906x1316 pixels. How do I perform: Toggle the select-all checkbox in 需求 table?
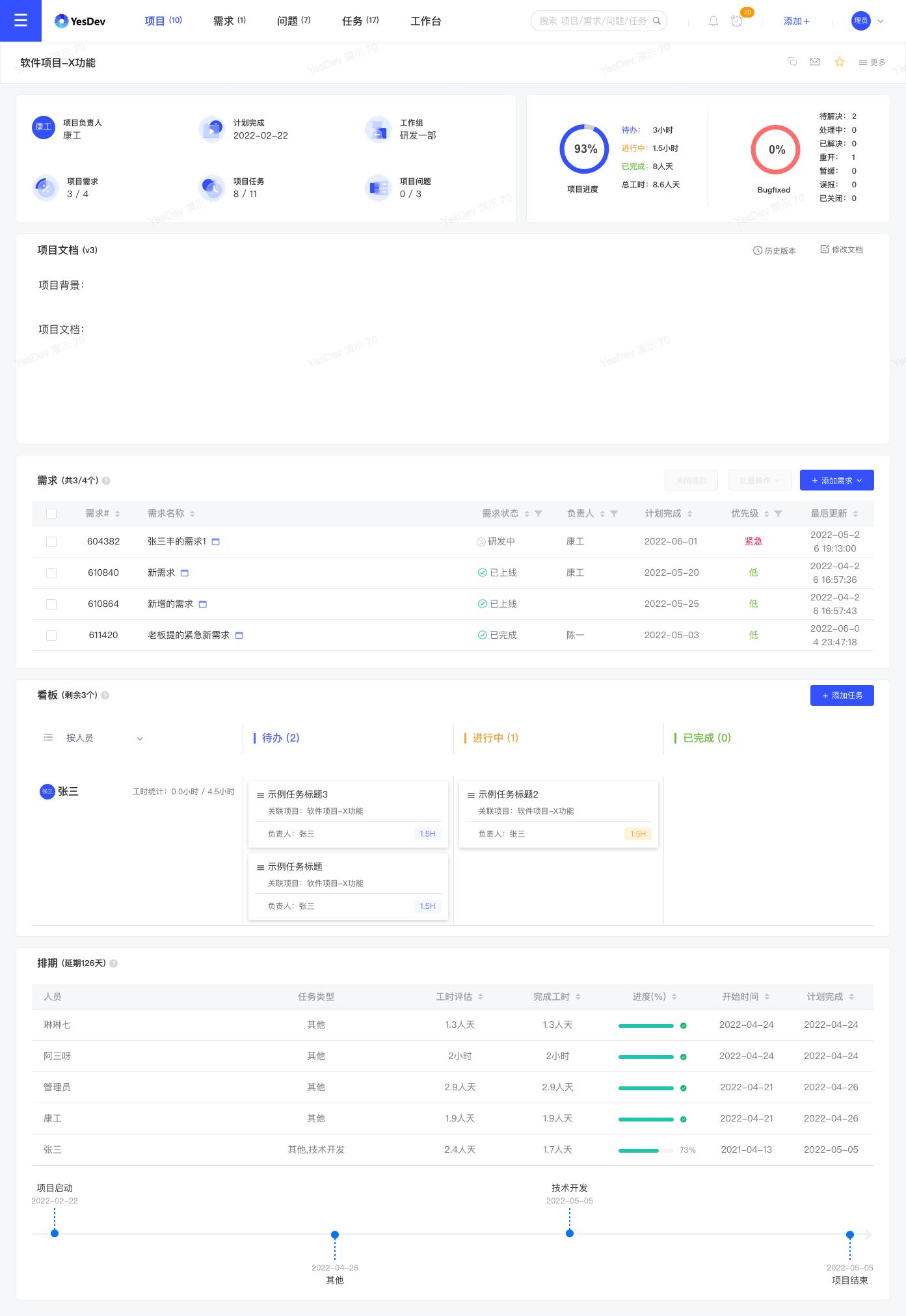pyautogui.click(x=51, y=514)
